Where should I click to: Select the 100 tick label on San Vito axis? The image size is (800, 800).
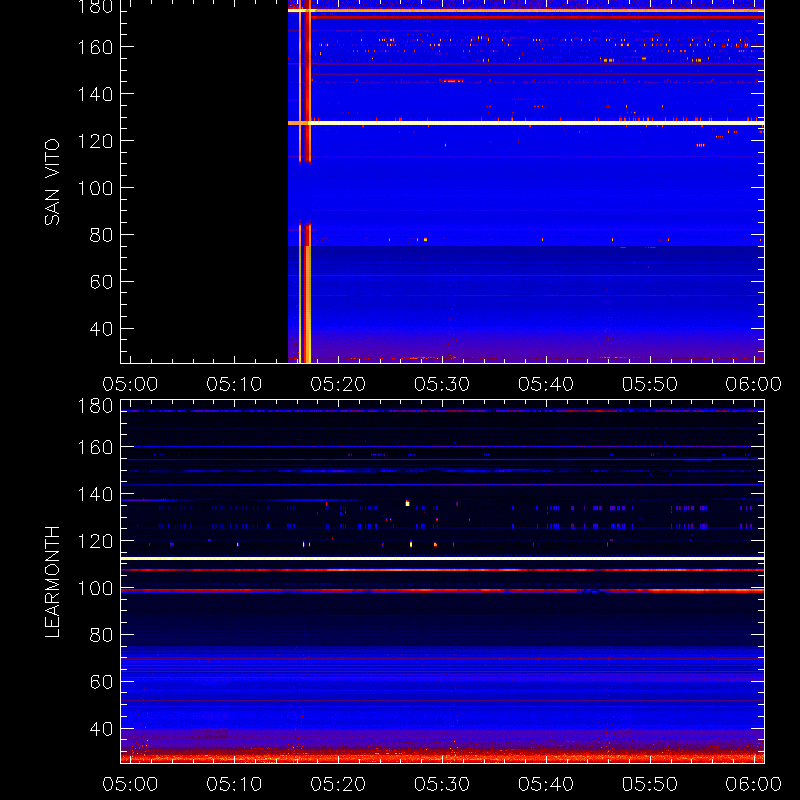95,188
